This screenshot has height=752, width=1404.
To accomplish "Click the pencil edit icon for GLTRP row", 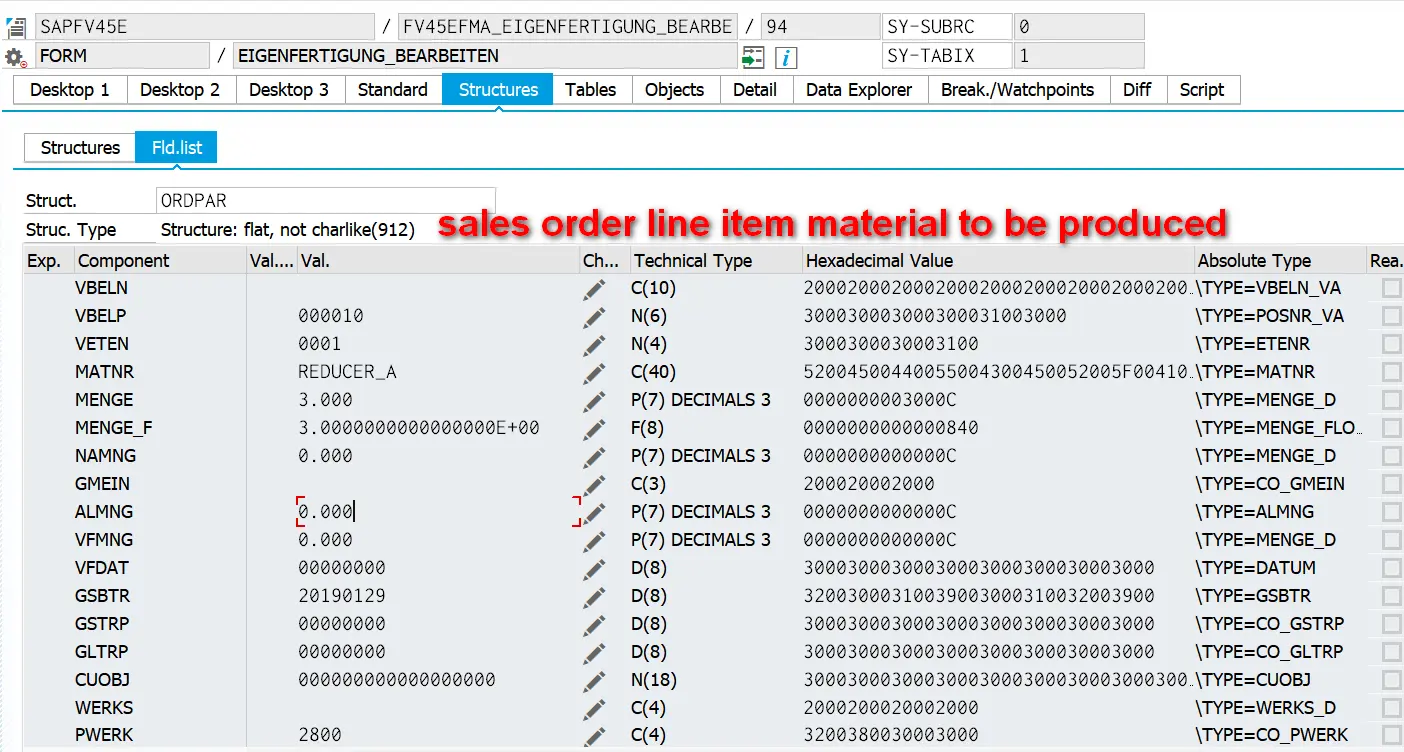I will [595, 652].
